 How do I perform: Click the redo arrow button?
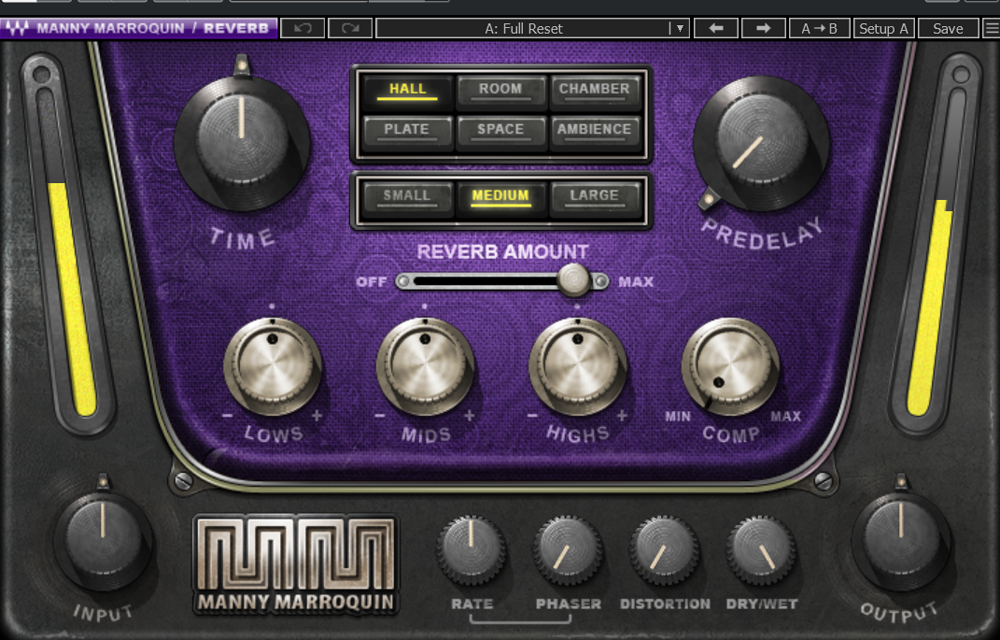coord(350,29)
